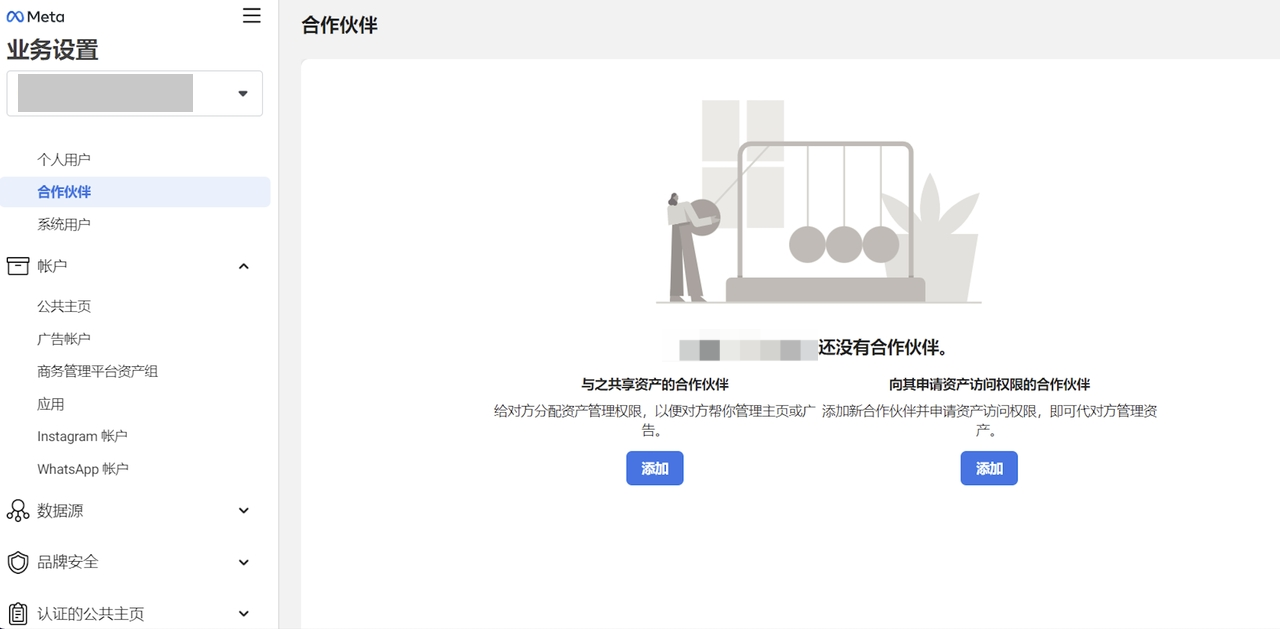The width and height of the screenshot is (1280, 629).
Task: Click 添加 under 向其申请资产访问权限的合作伙伴
Action: point(989,468)
